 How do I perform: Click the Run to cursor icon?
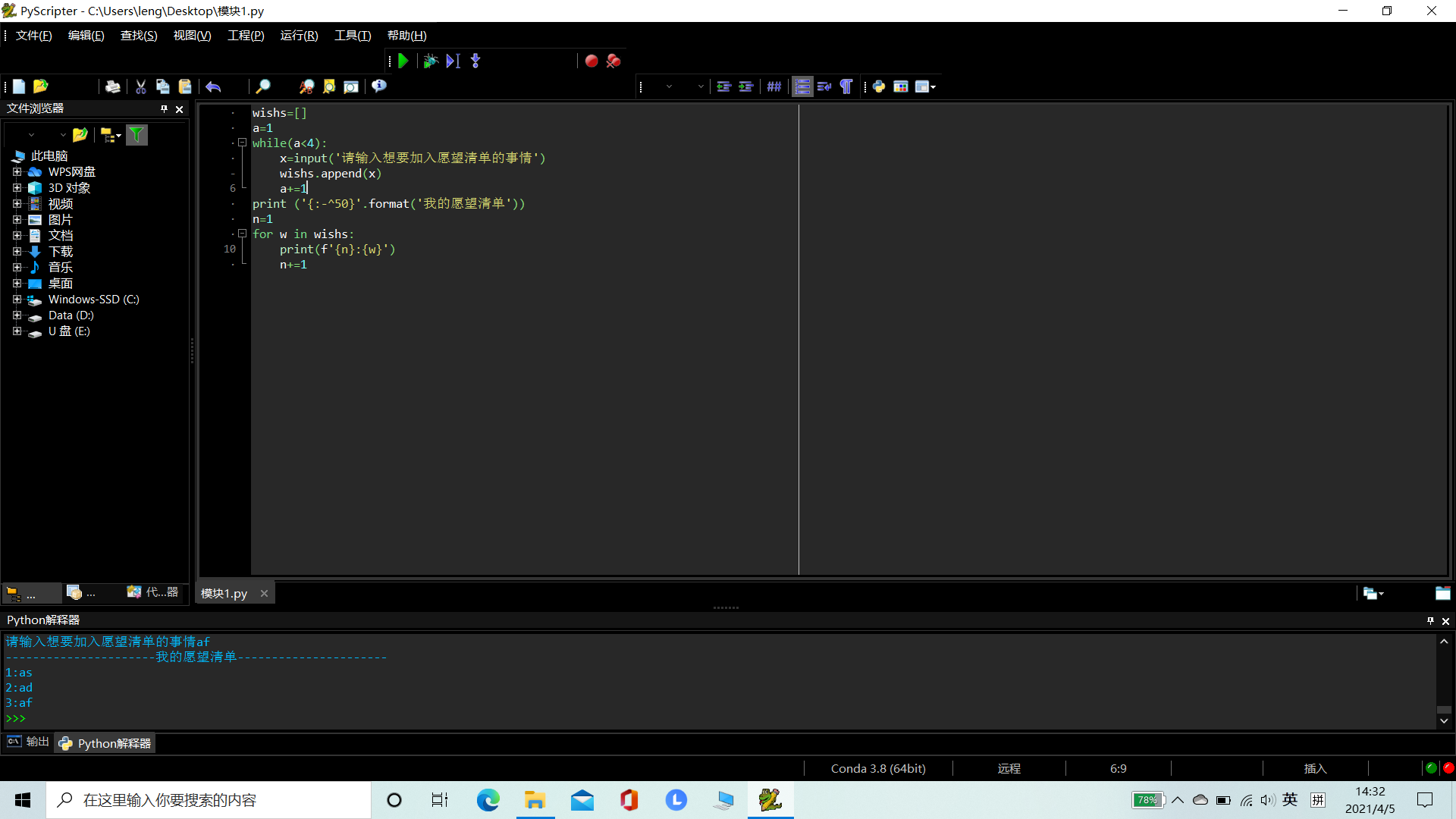(453, 61)
